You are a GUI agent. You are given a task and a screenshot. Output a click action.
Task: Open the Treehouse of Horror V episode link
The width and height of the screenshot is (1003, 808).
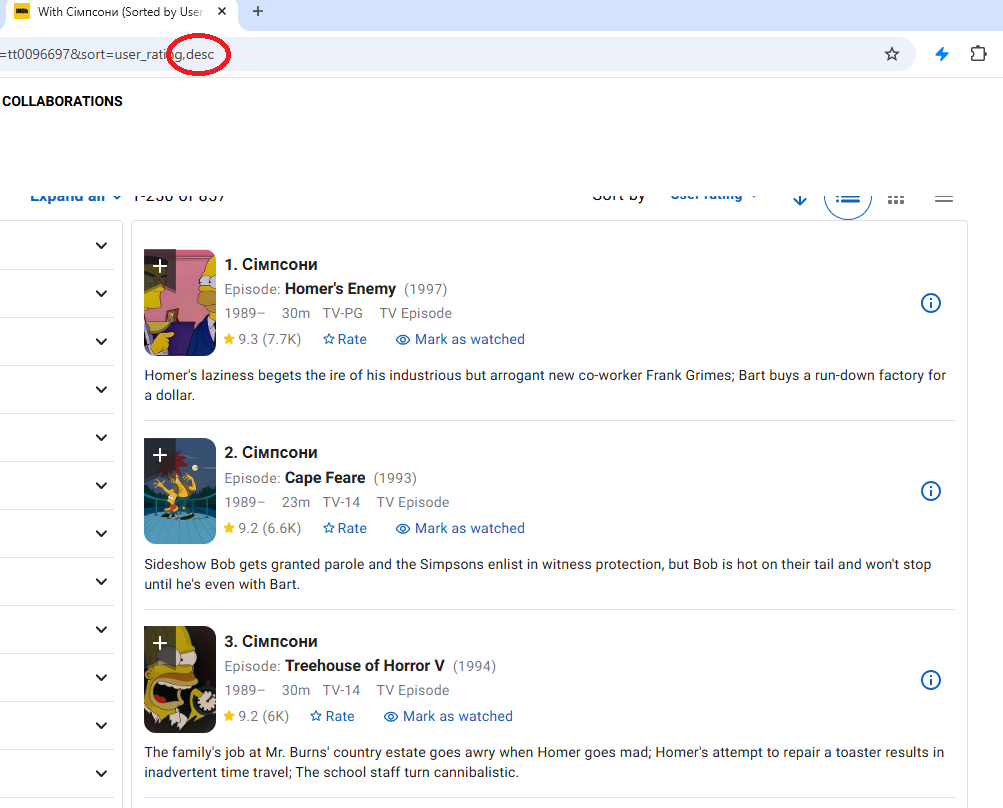tap(365, 666)
